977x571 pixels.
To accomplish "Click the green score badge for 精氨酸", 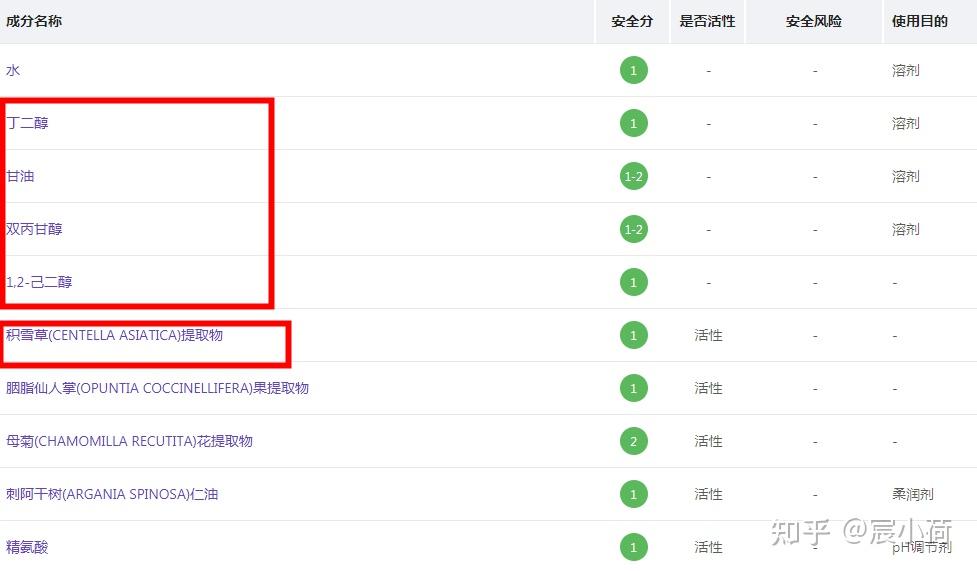I will (634, 547).
